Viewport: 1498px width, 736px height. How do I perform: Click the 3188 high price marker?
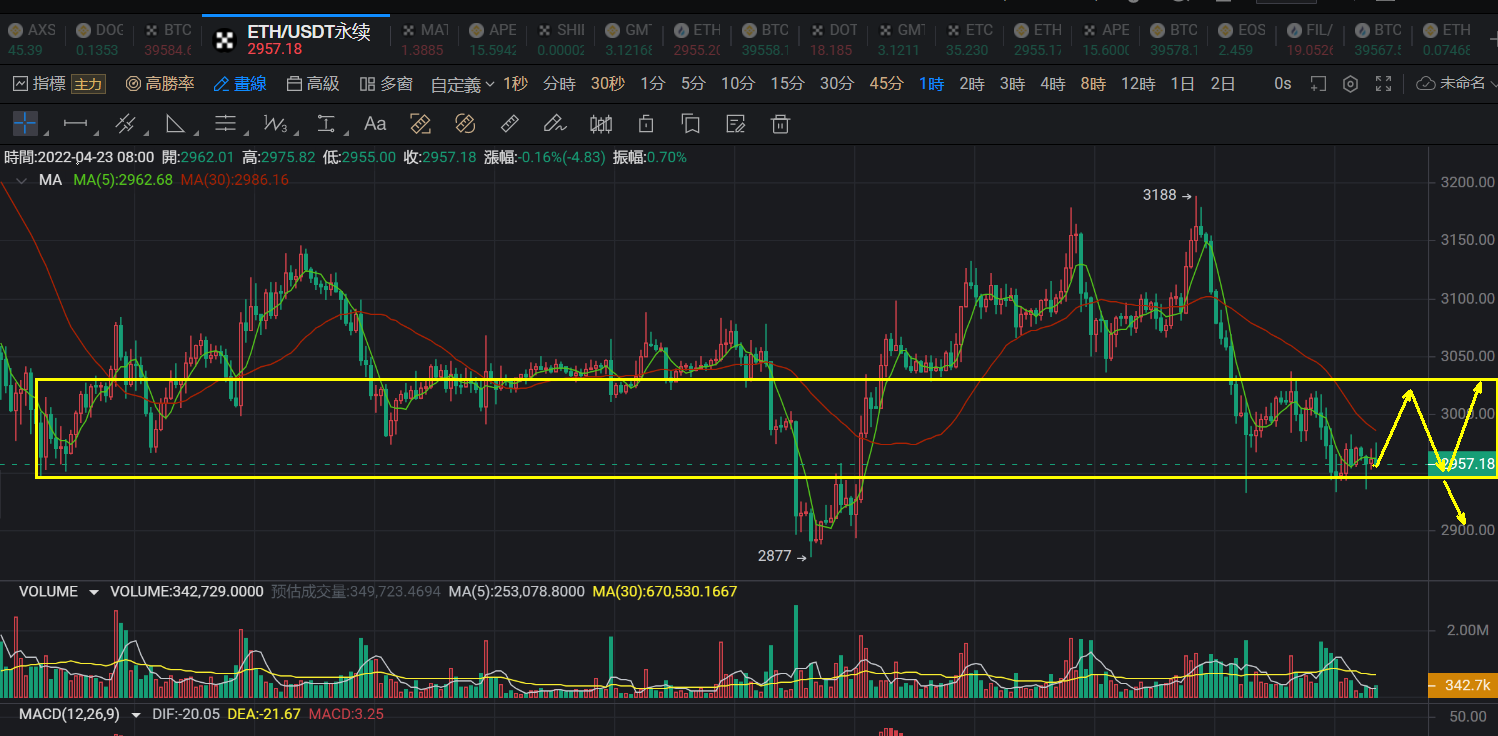(x=1167, y=195)
